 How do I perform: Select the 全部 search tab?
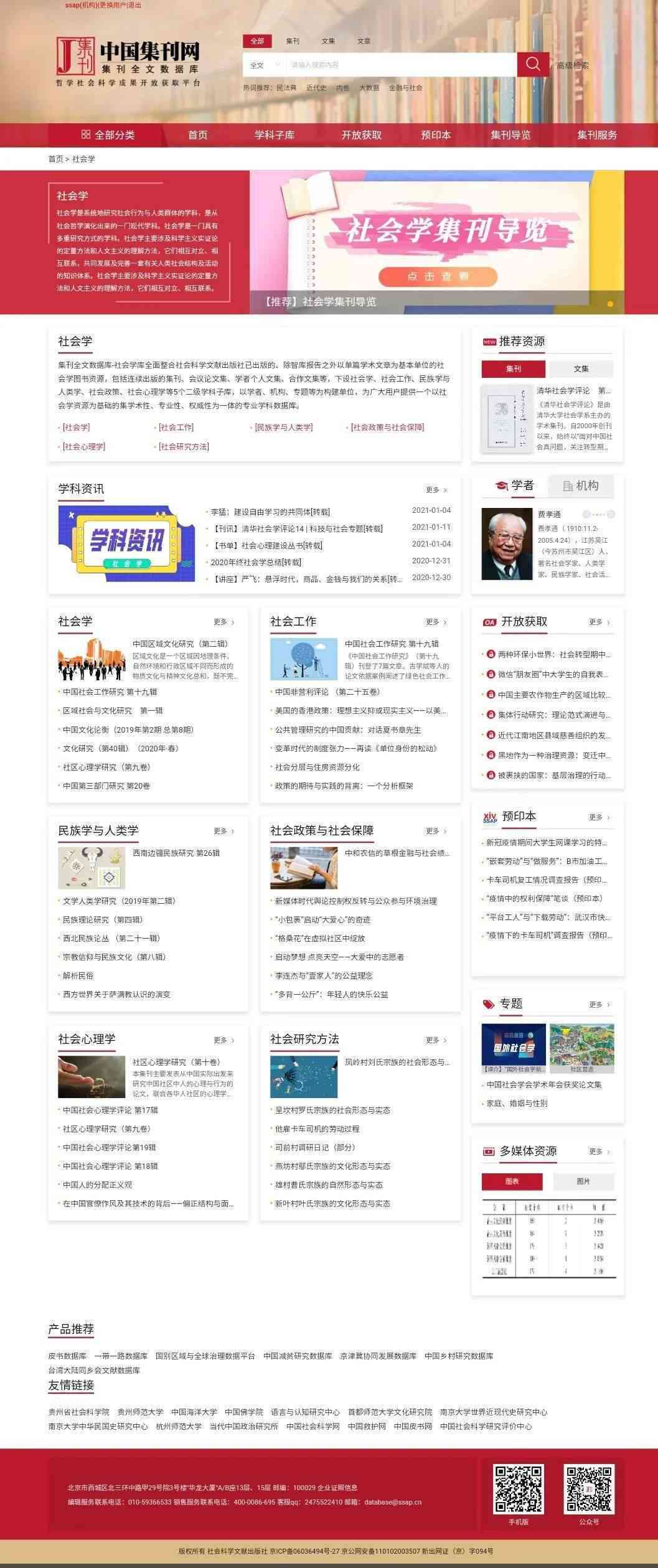coord(257,41)
